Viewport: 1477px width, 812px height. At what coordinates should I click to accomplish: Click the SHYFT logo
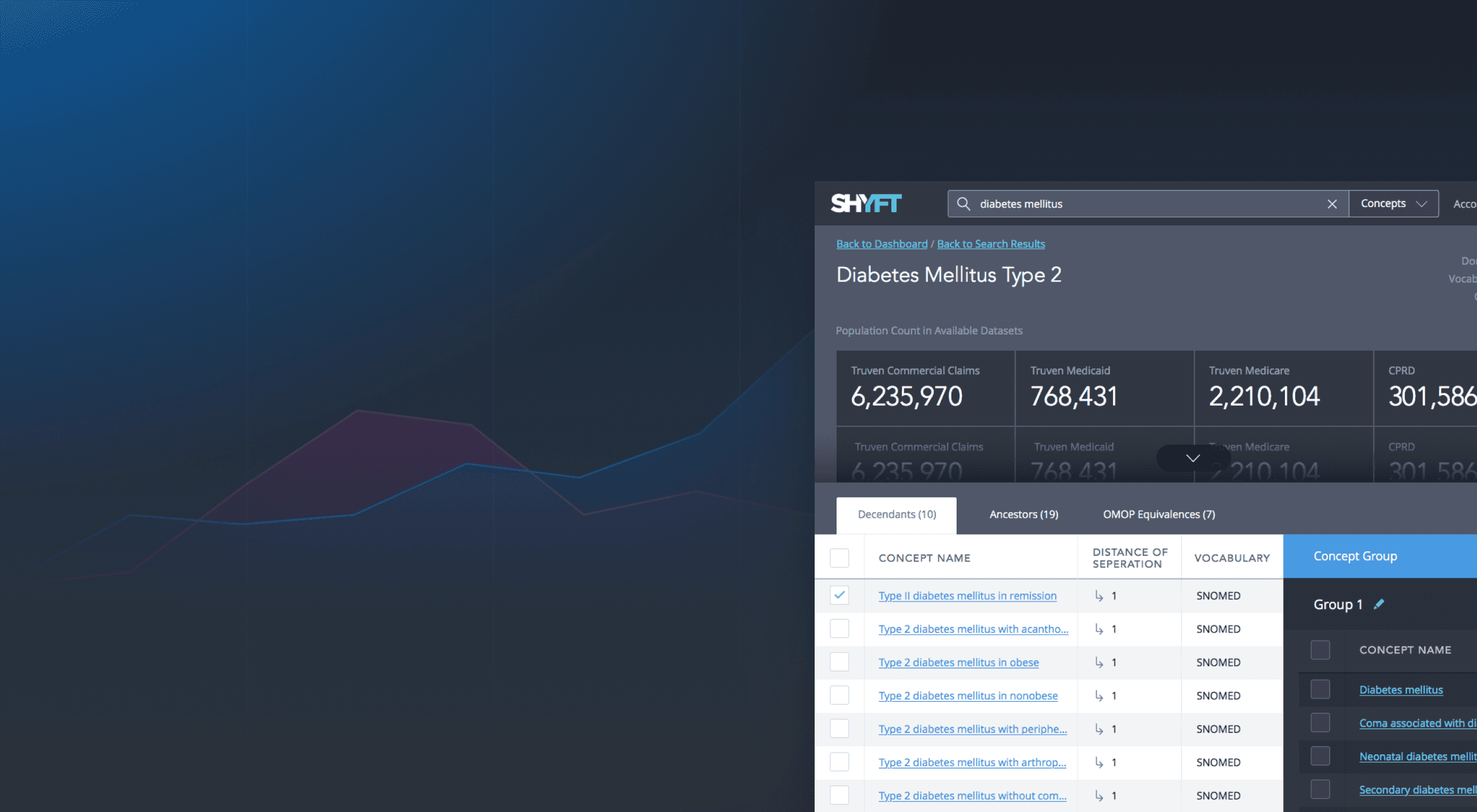point(865,203)
